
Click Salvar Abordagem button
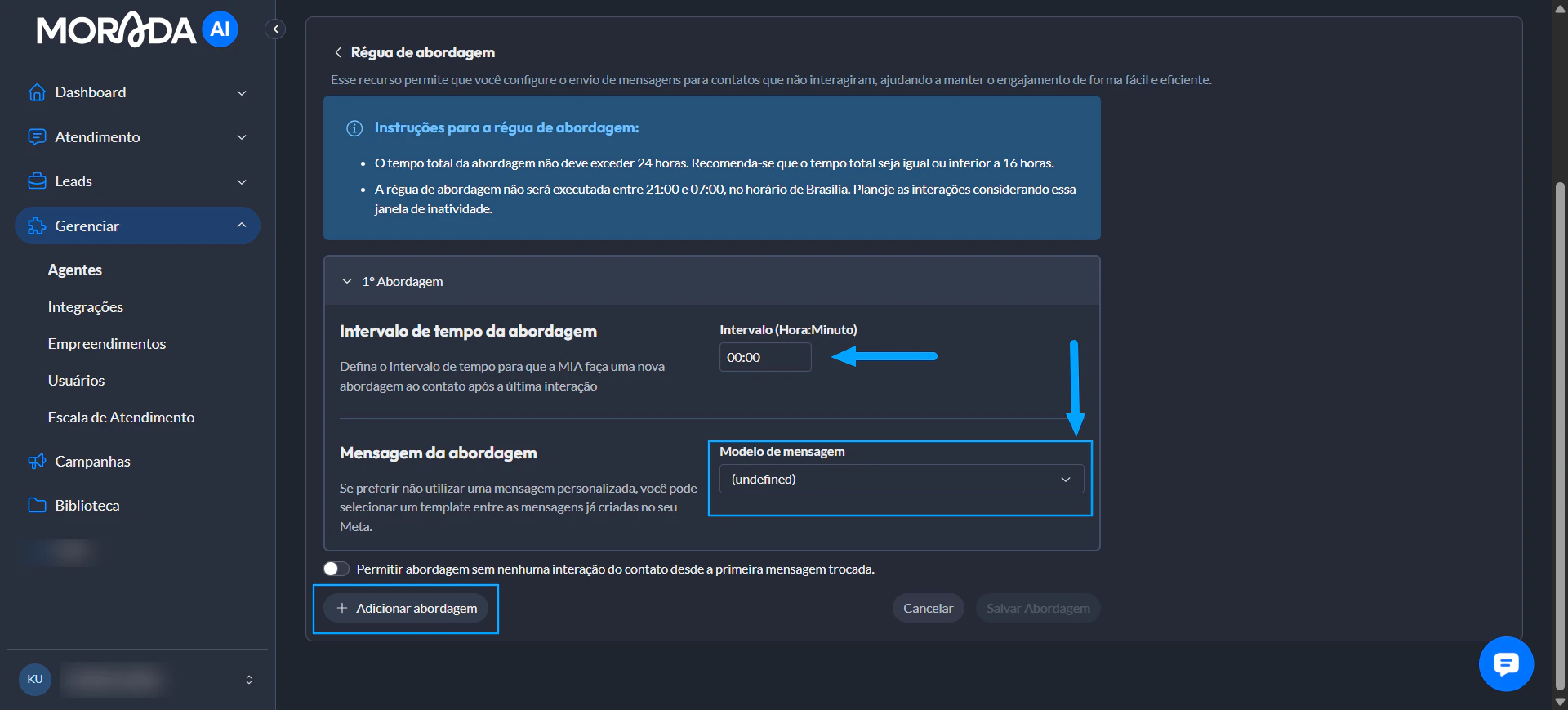(x=1038, y=608)
